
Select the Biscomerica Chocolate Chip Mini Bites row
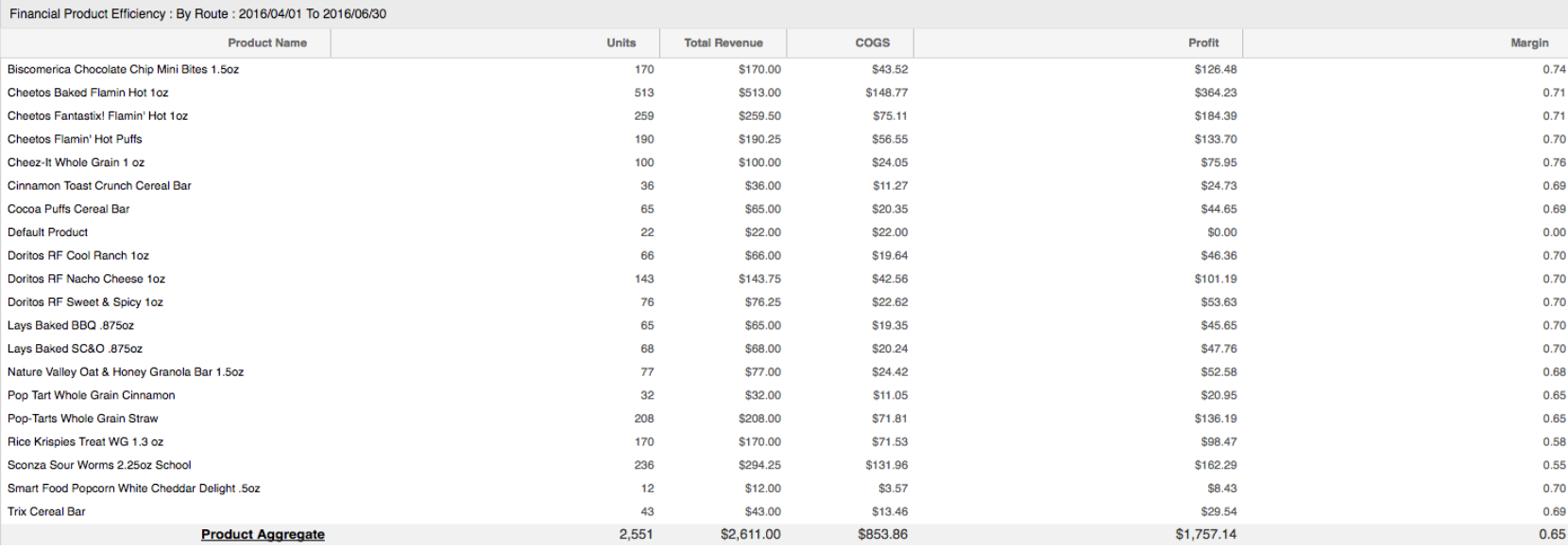(784, 69)
